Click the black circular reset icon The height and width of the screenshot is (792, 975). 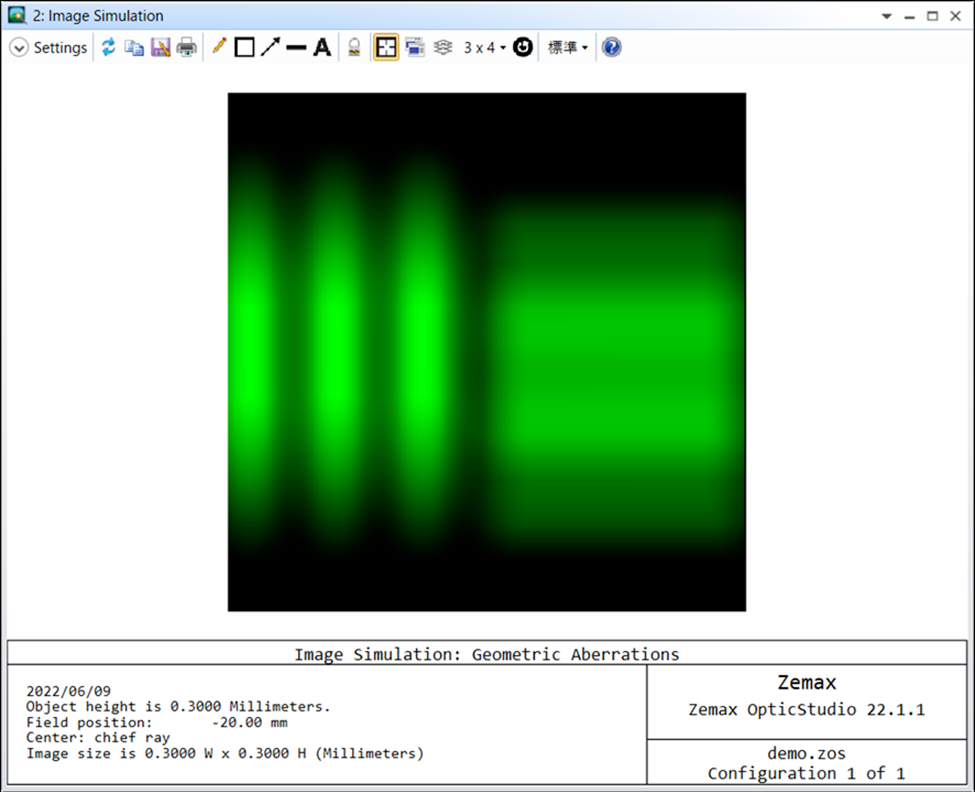coord(523,48)
